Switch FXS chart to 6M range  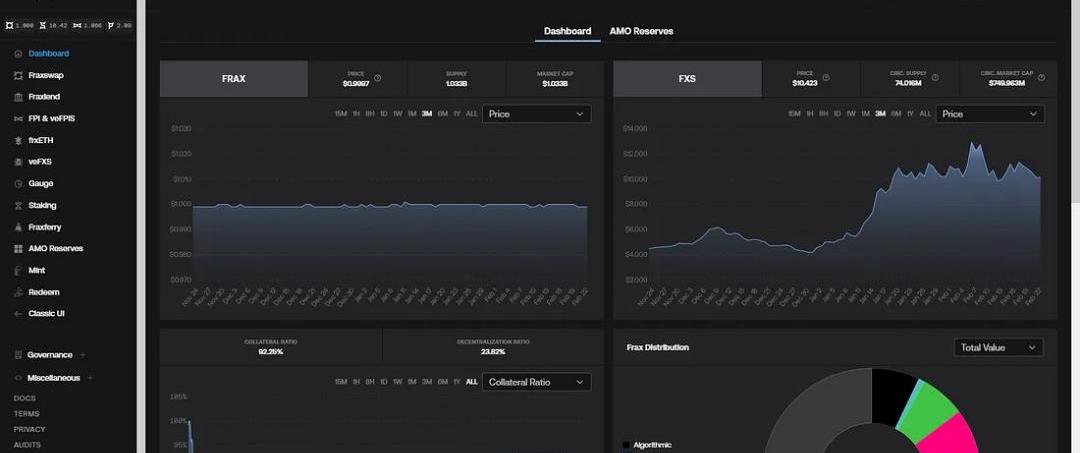coord(896,114)
